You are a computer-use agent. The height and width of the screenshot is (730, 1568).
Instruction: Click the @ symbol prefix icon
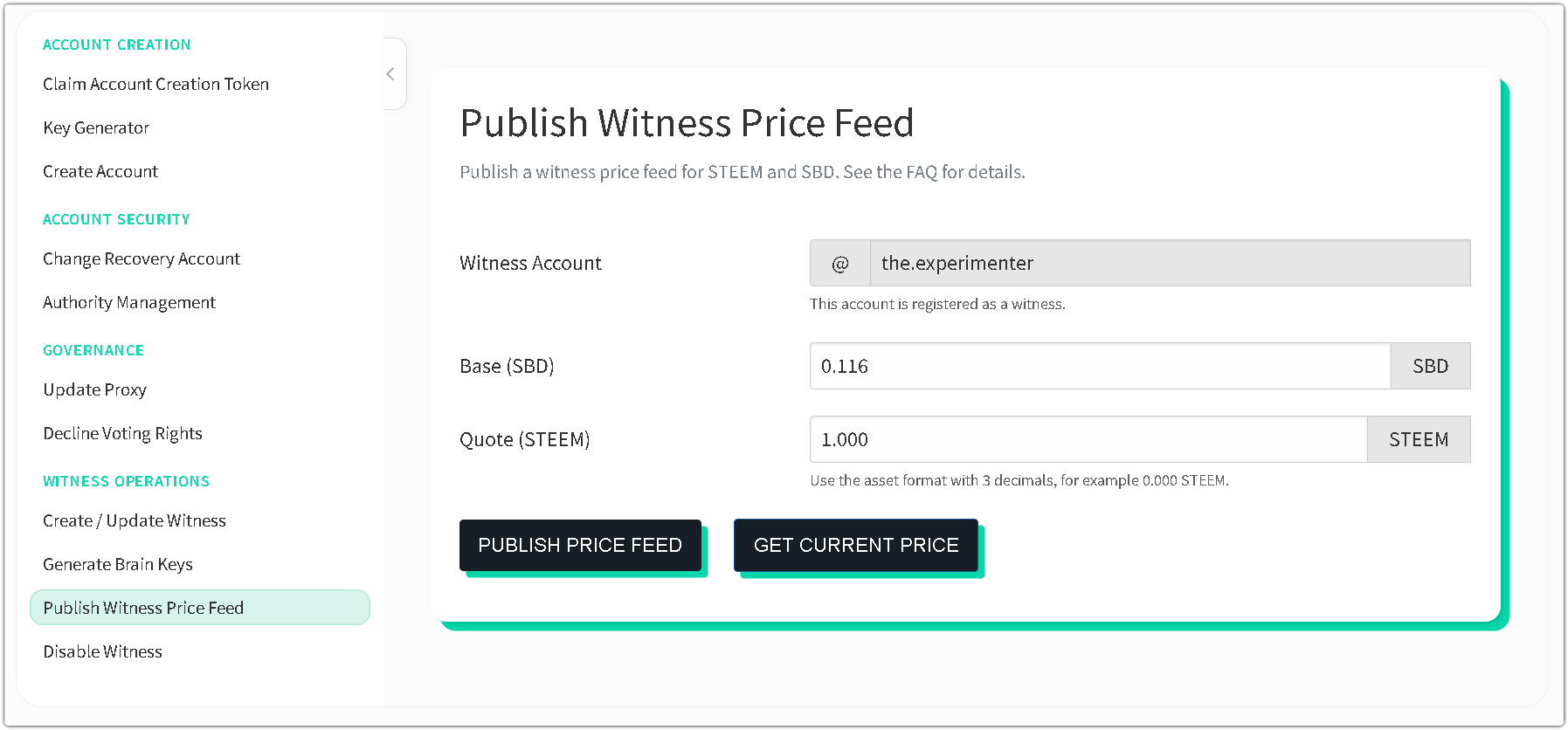840,264
